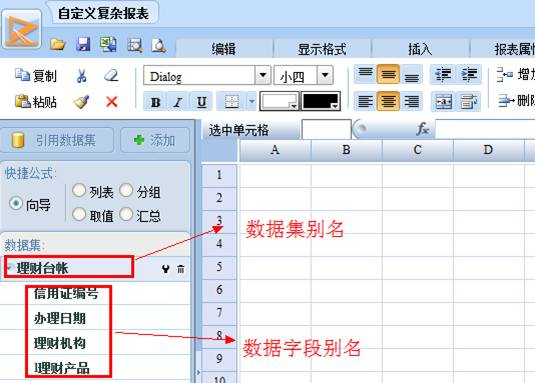Image resolution: width=535 pixels, height=383 pixels.
Task: Click the eraser clear icon
Action: [x=111, y=75]
